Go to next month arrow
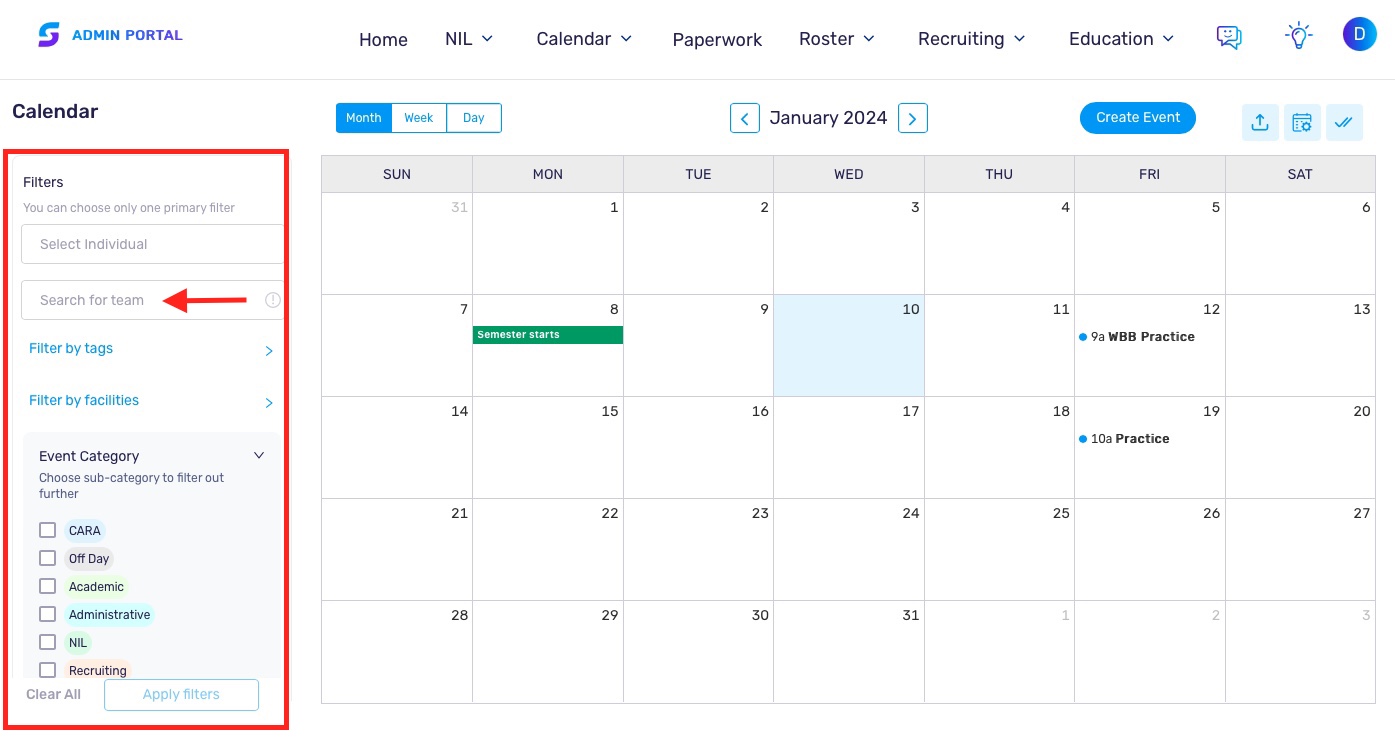This screenshot has width=1395, height=737. (x=913, y=118)
